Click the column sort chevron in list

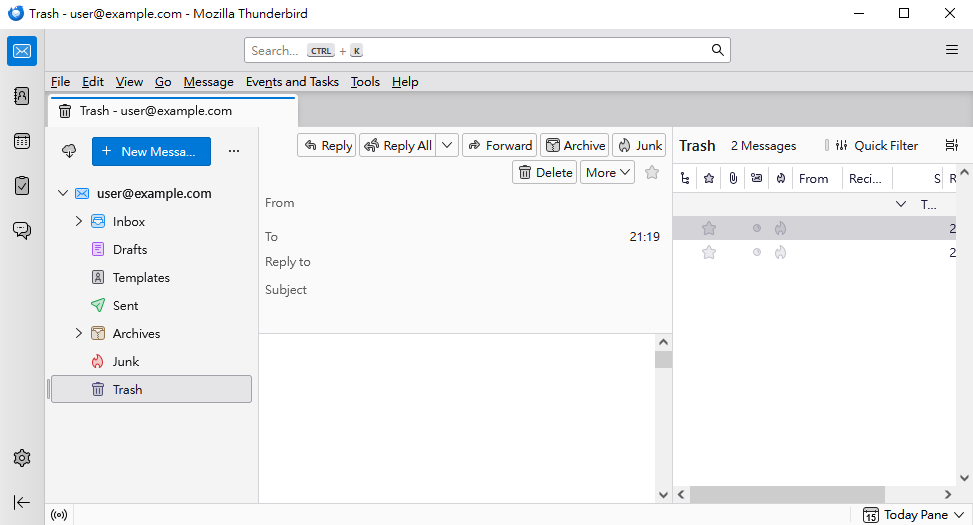tap(900, 204)
